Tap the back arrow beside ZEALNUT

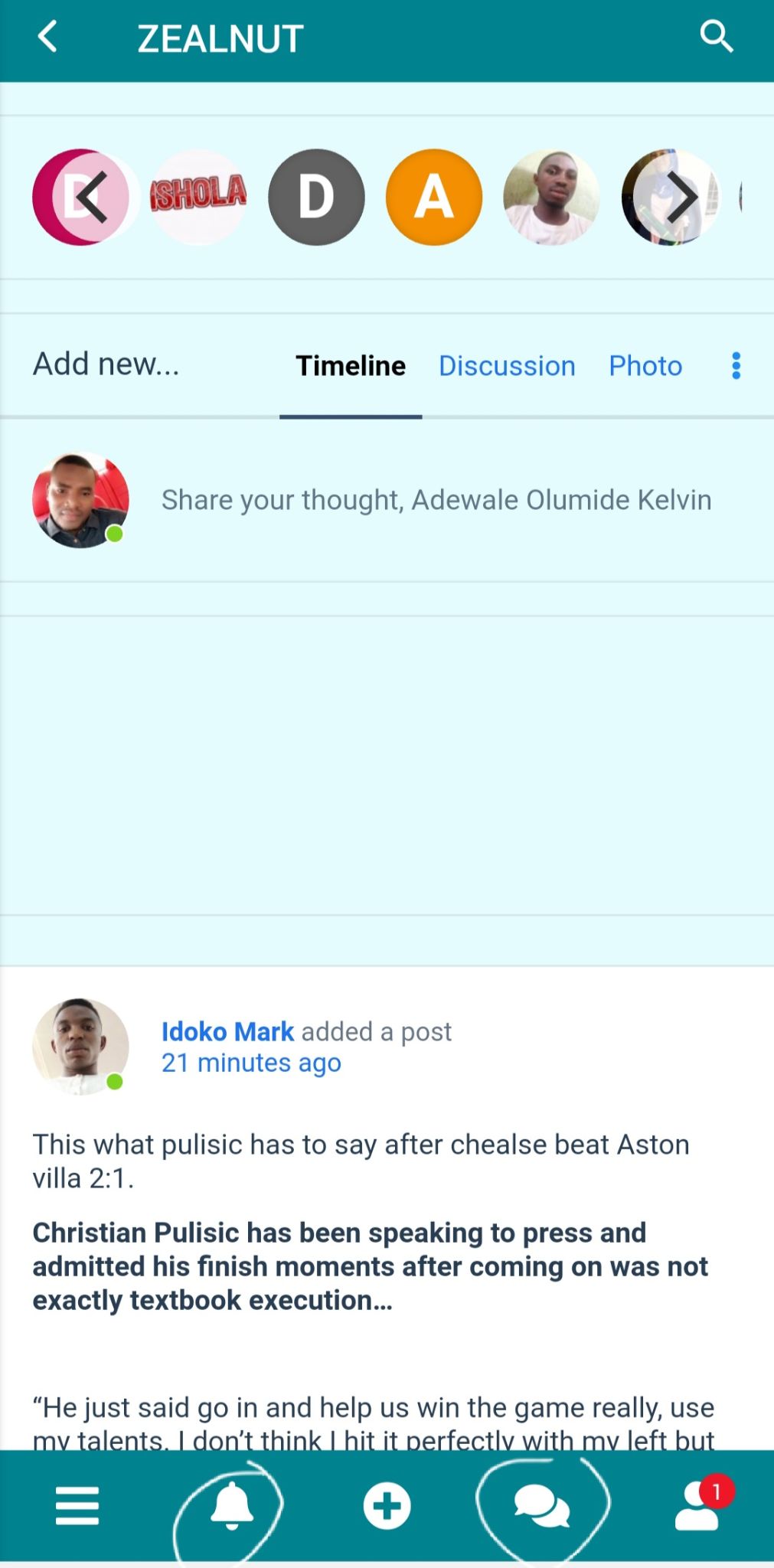click(48, 37)
